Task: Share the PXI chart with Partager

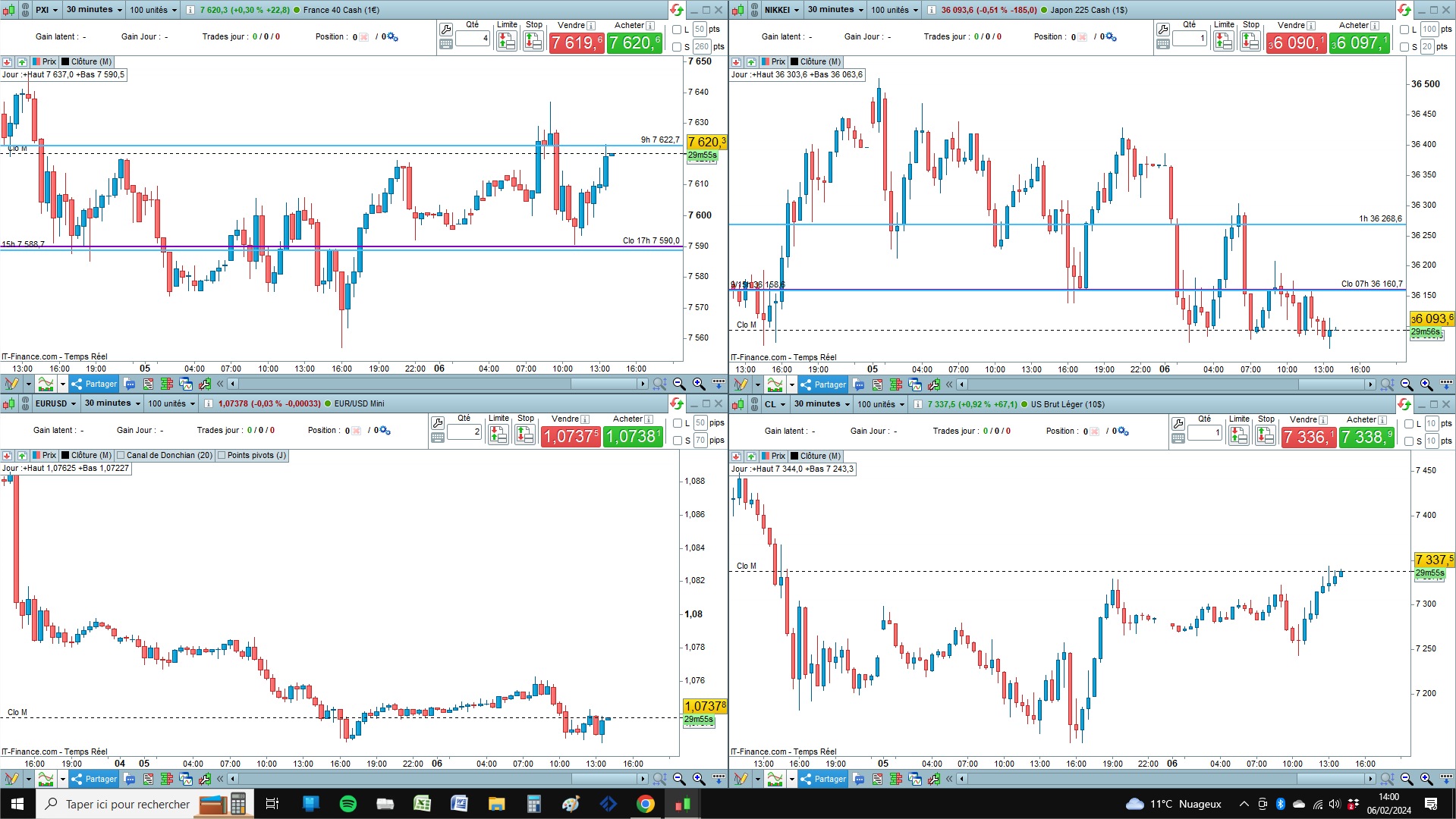Action: coord(94,384)
